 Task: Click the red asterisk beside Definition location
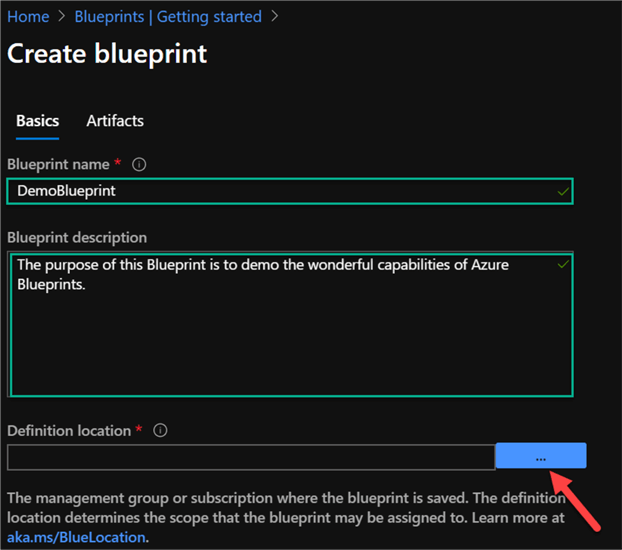[x=139, y=430]
